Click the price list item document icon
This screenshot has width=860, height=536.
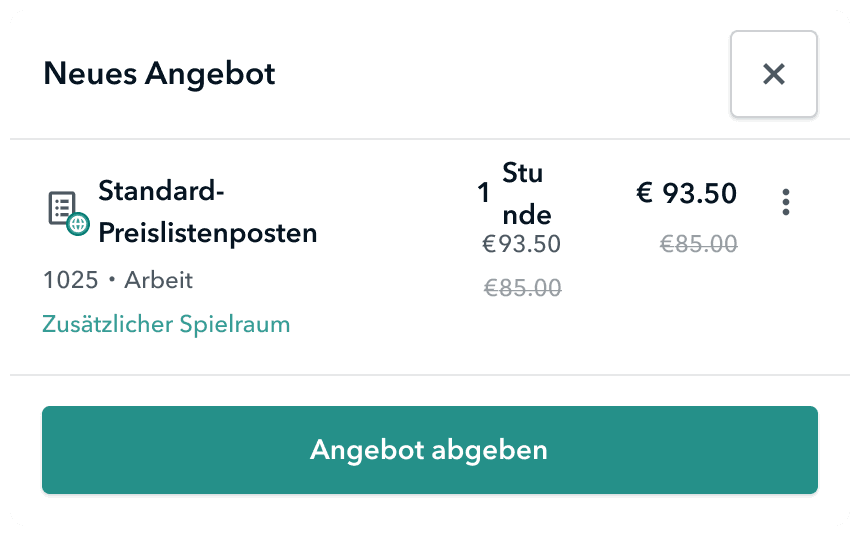pyautogui.click(x=62, y=209)
